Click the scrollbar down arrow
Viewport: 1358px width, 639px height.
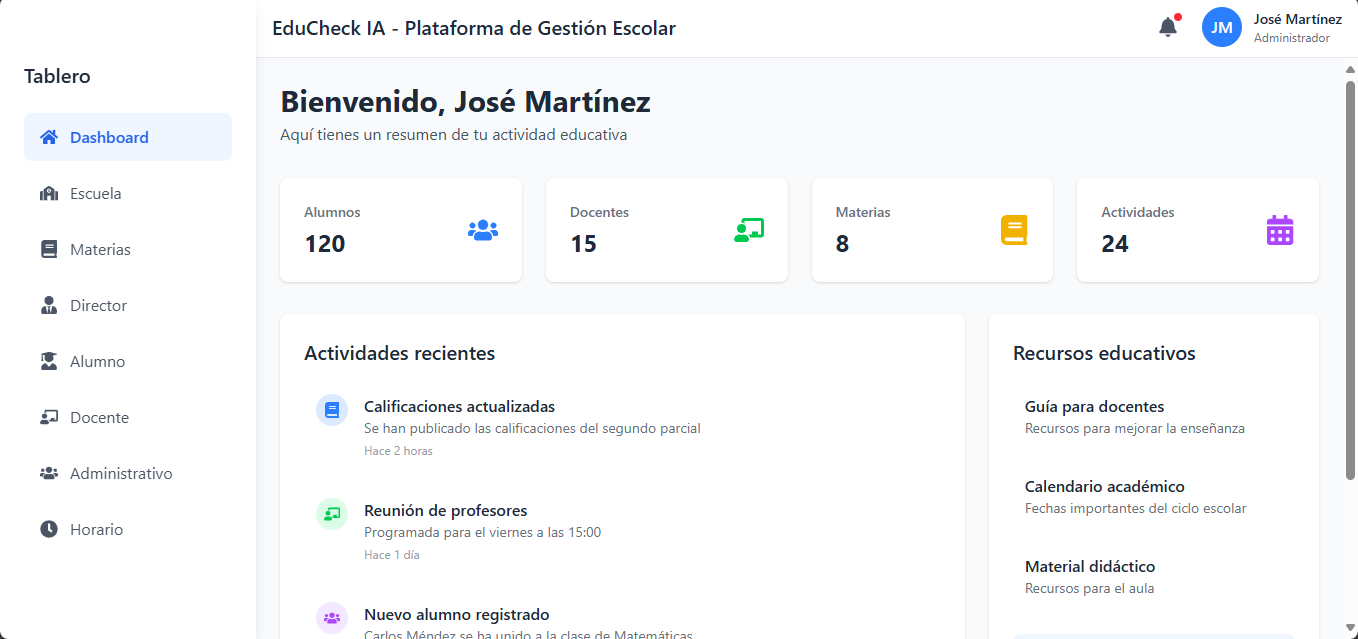(x=1351, y=628)
